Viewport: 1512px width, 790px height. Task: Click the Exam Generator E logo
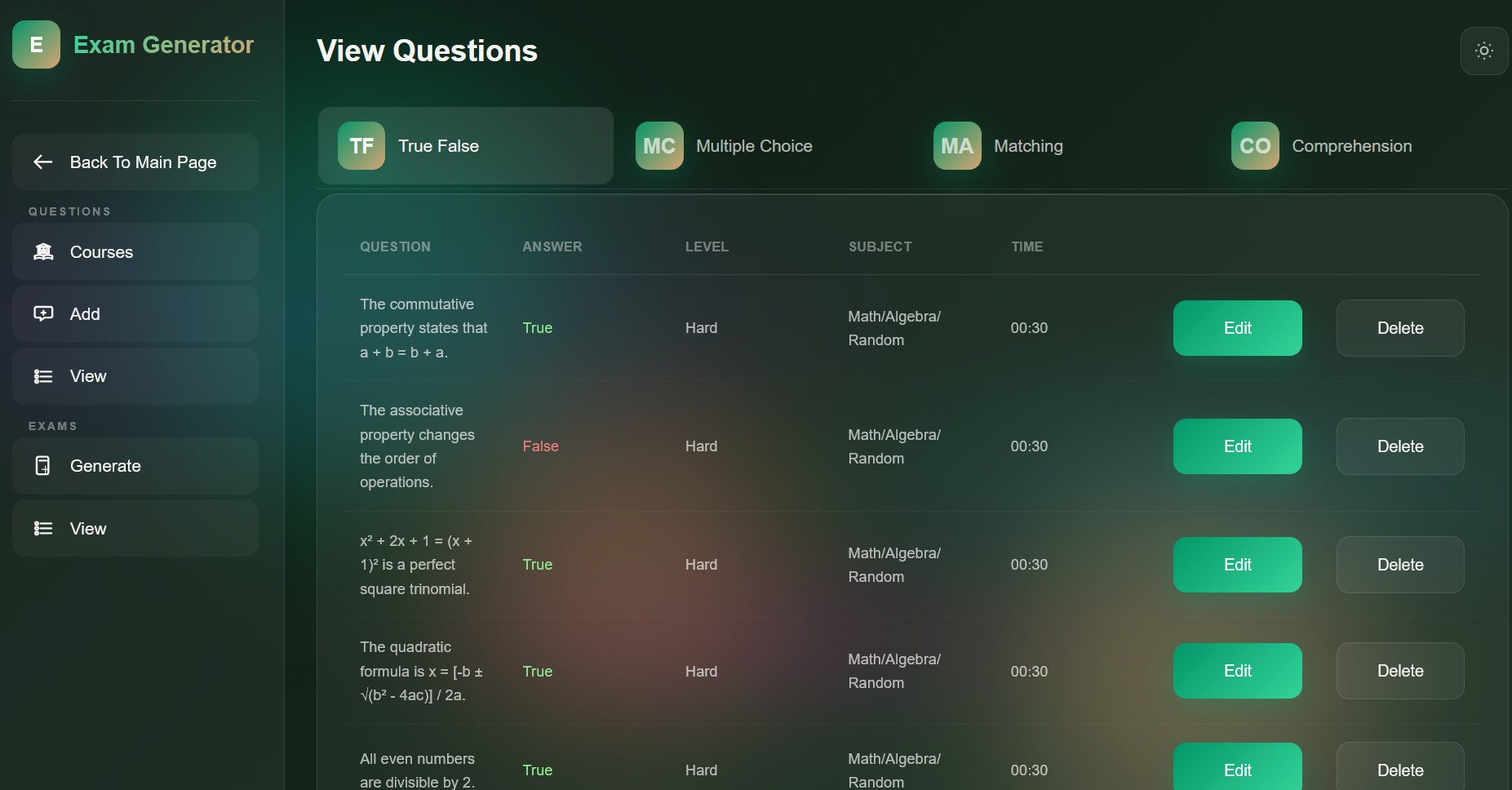pos(36,44)
